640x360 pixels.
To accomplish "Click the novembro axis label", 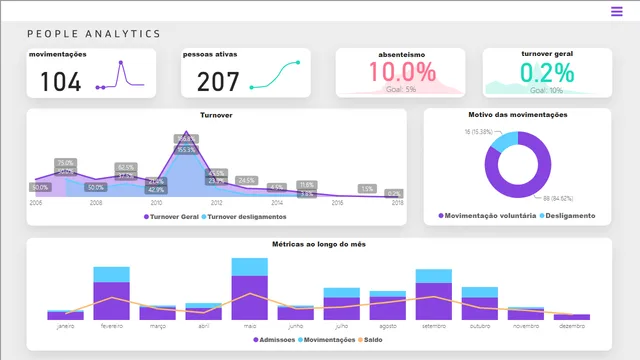I will [526, 326].
